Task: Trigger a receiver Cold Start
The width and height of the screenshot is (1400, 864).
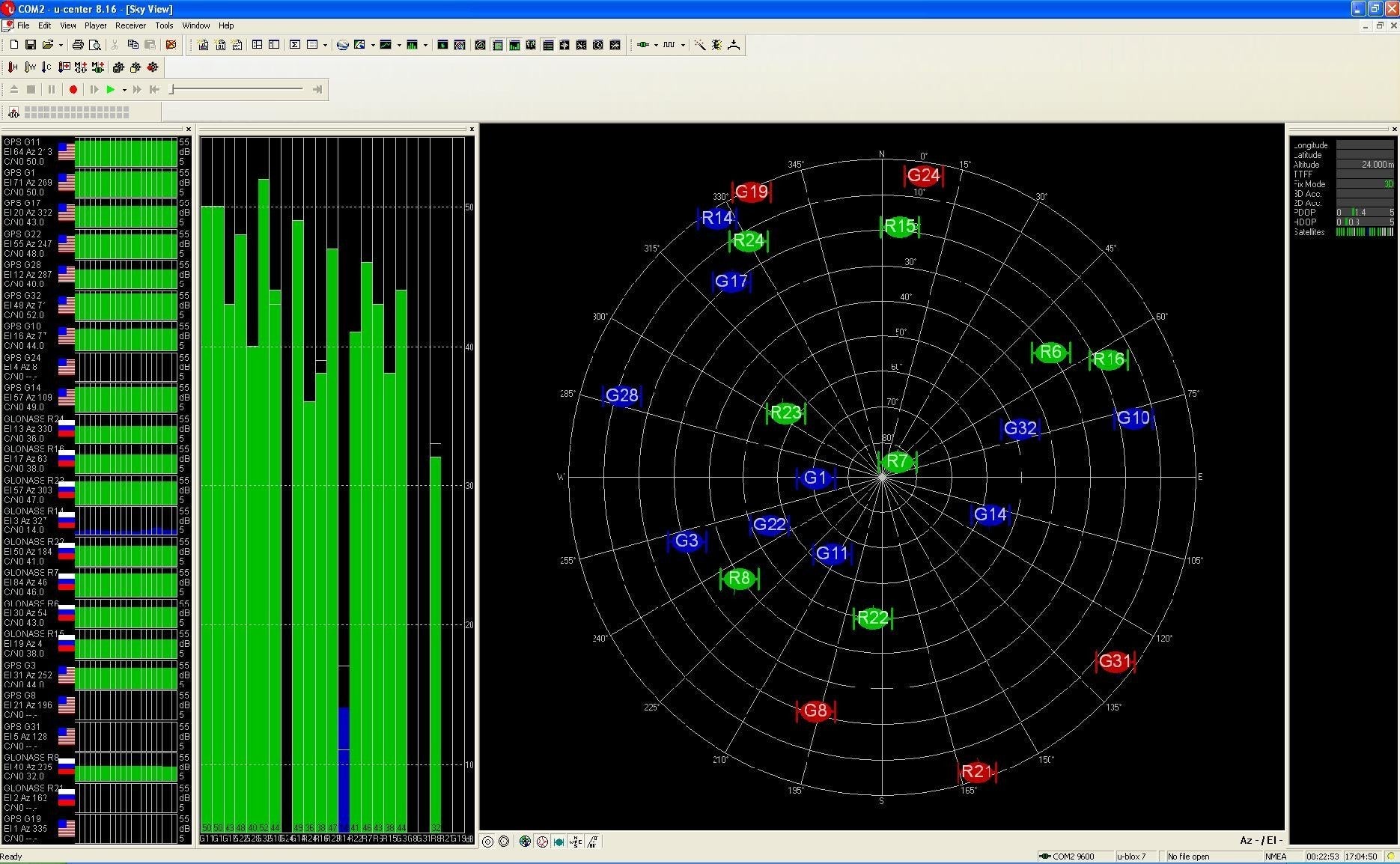Action: pyautogui.click(x=46, y=67)
